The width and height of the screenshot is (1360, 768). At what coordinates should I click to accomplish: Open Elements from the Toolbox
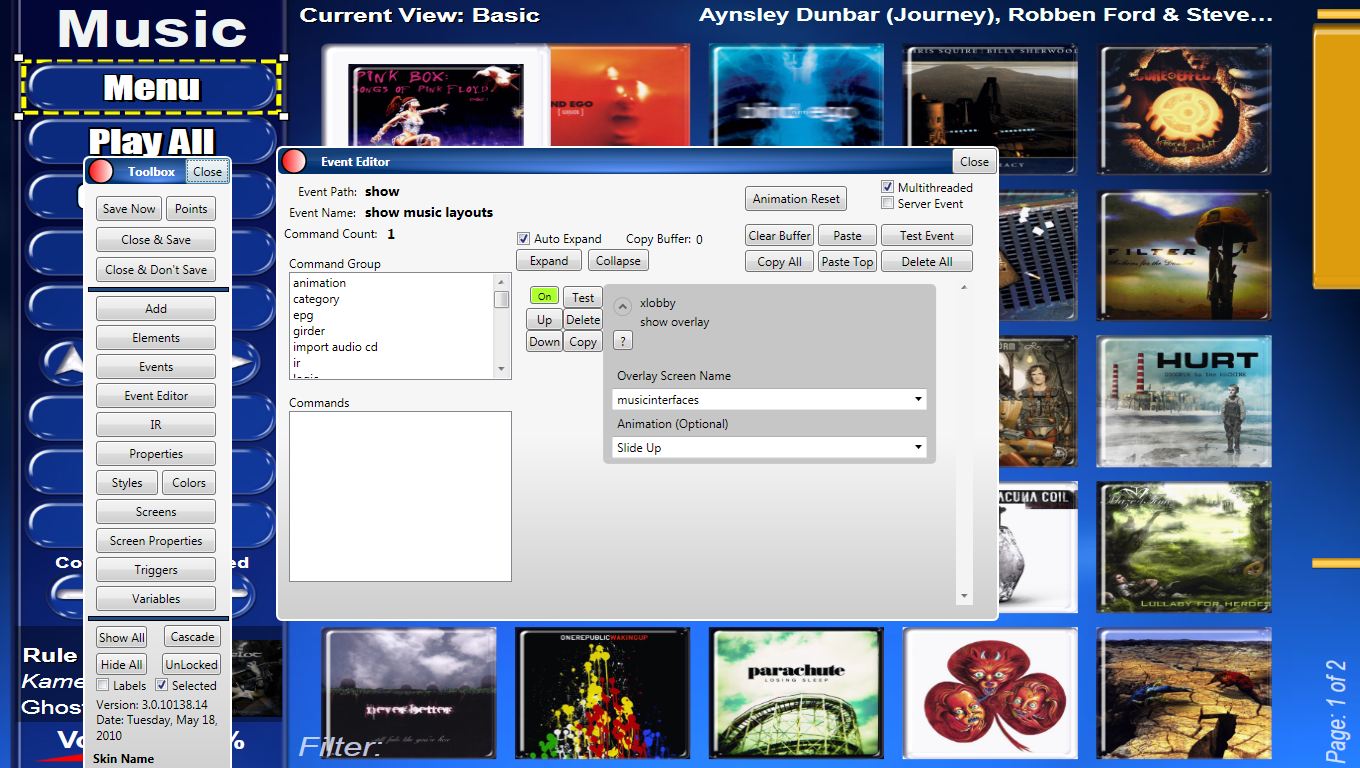tap(156, 338)
